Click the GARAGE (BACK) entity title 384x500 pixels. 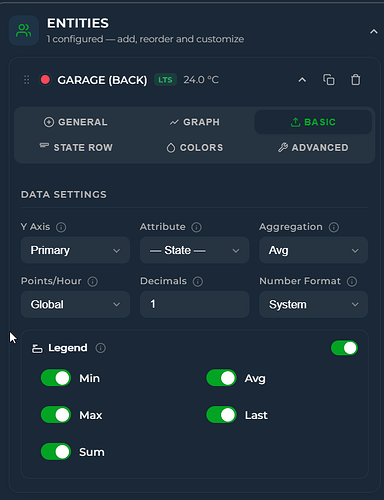coord(102,80)
